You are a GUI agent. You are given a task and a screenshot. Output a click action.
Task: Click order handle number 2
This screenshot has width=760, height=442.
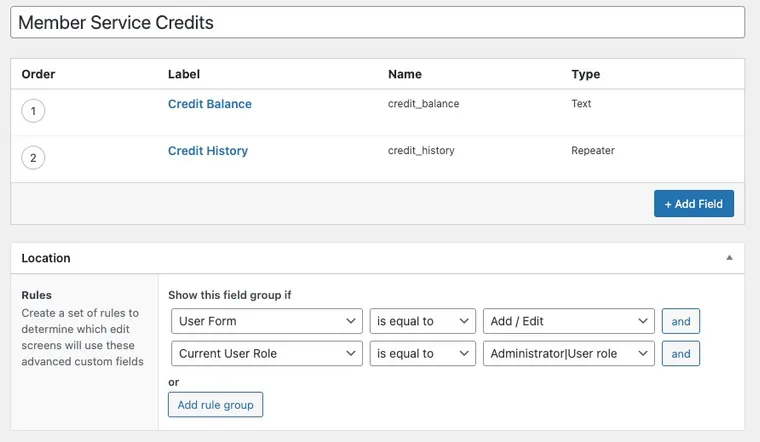coord(33,158)
